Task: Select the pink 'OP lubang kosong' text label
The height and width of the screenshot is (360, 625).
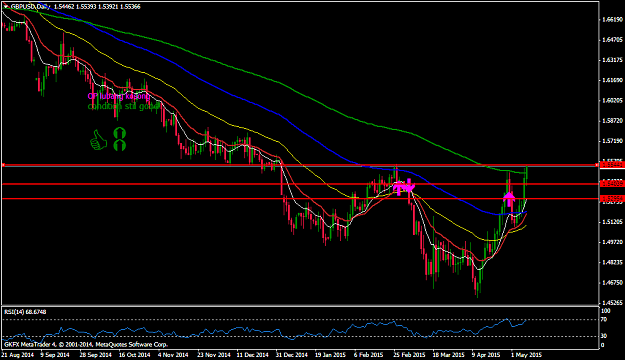Action: point(118,96)
